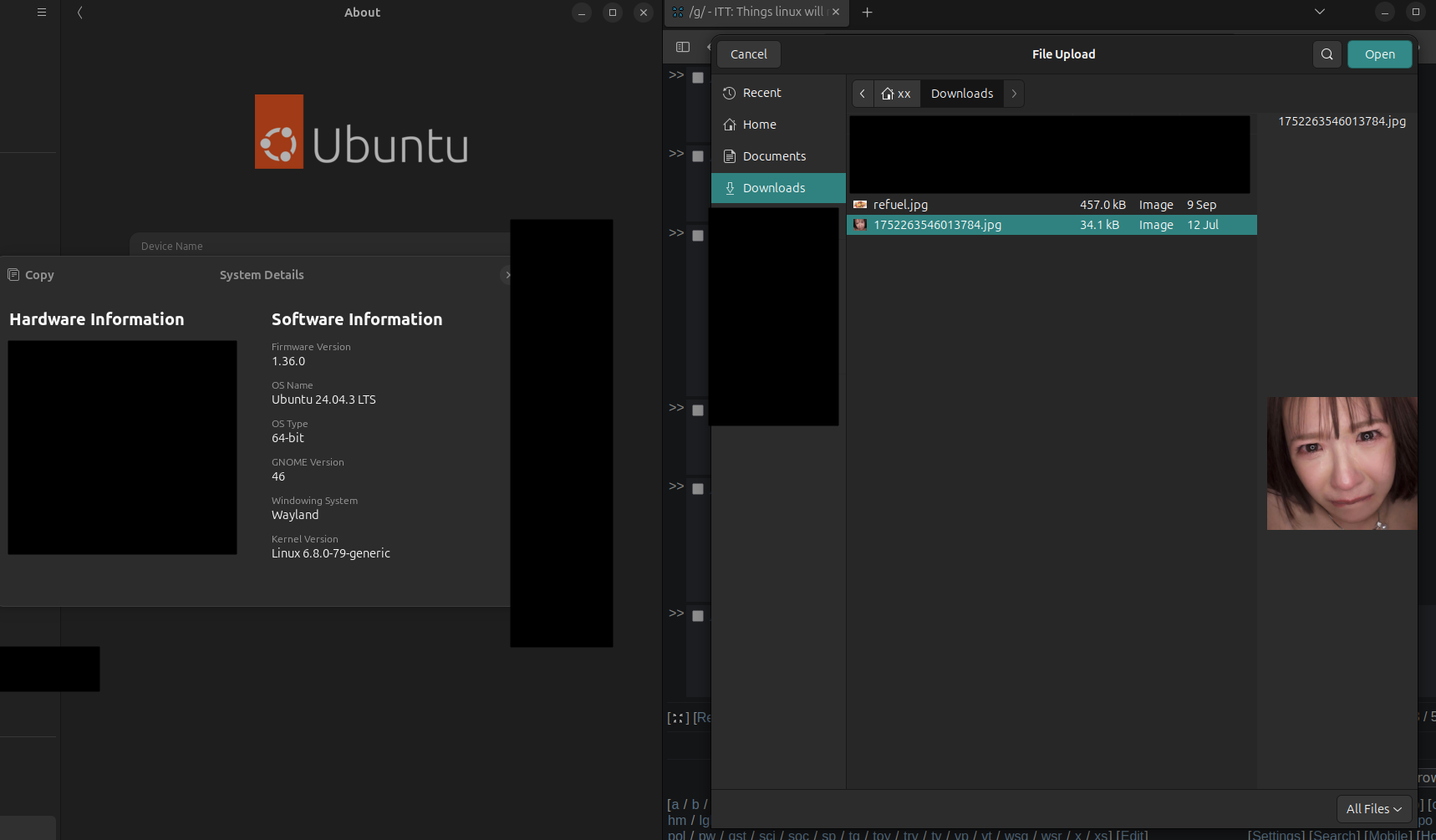The image size is (1436, 840).
Task: Toggle the browser sidebar icon
Action: tap(683, 47)
